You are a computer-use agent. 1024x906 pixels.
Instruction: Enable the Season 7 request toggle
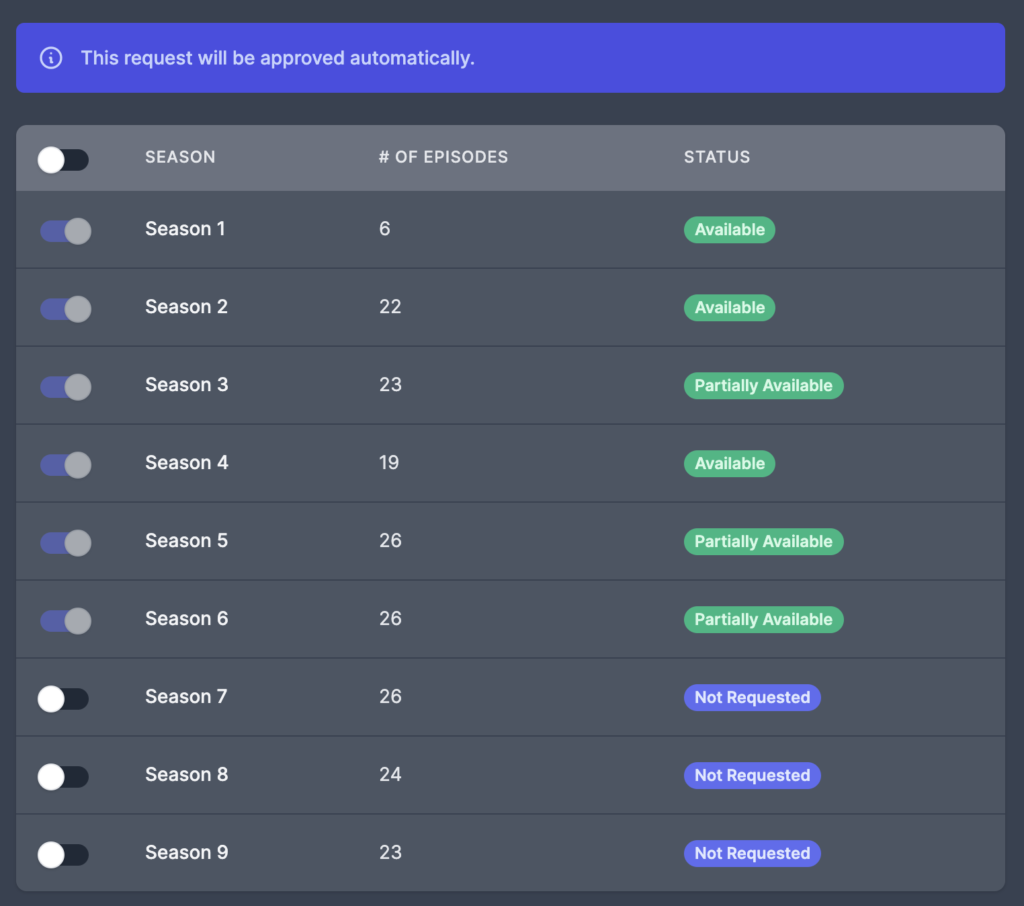pos(63,699)
